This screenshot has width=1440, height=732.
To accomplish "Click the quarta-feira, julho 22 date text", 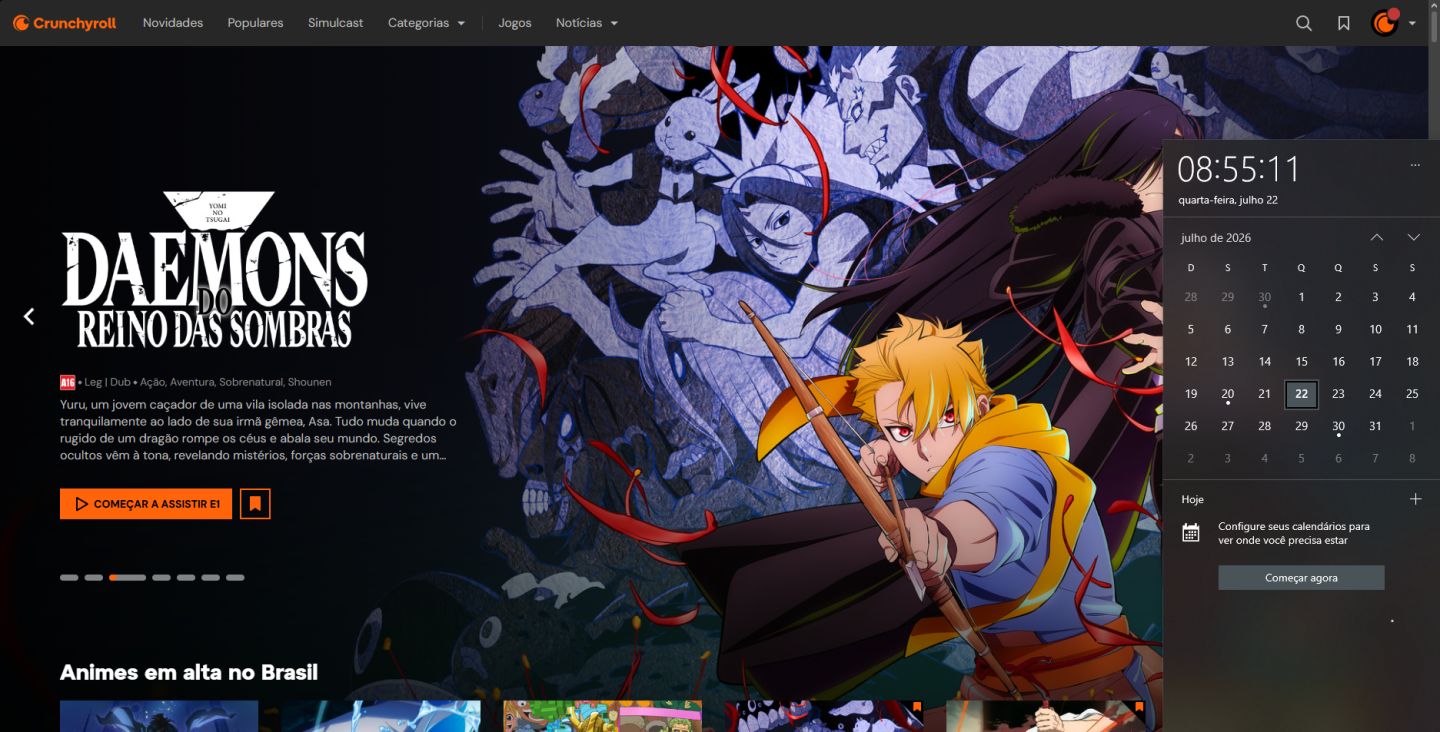I will coord(1228,200).
